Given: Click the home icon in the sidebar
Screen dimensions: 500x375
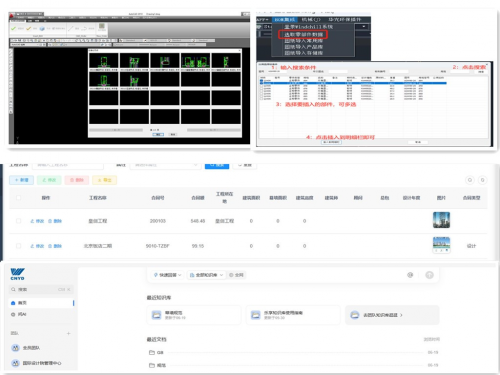Looking at the screenshot, I should 13,303.
